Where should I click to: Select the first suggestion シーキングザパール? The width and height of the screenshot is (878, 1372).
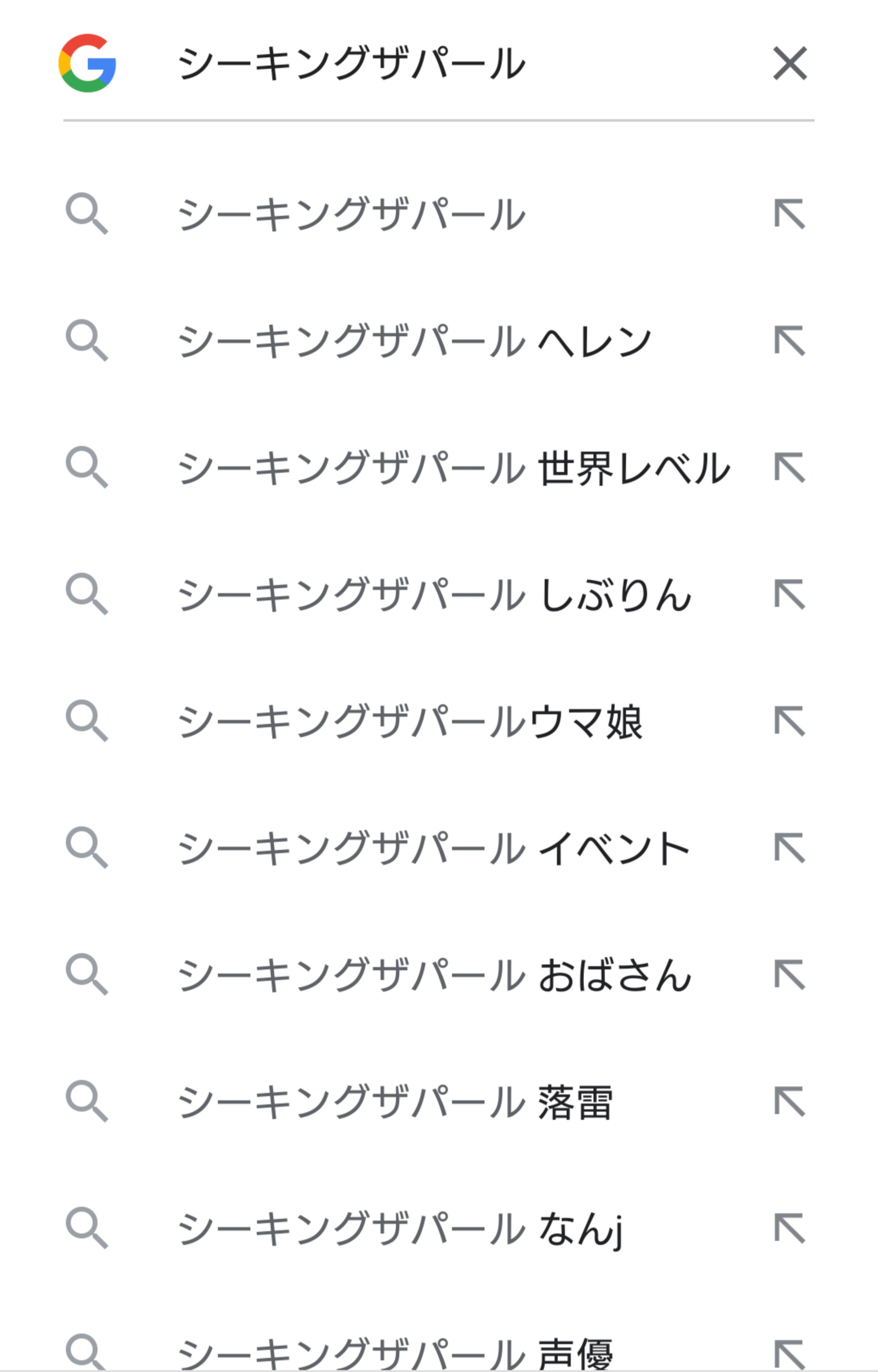pos(352,214)
